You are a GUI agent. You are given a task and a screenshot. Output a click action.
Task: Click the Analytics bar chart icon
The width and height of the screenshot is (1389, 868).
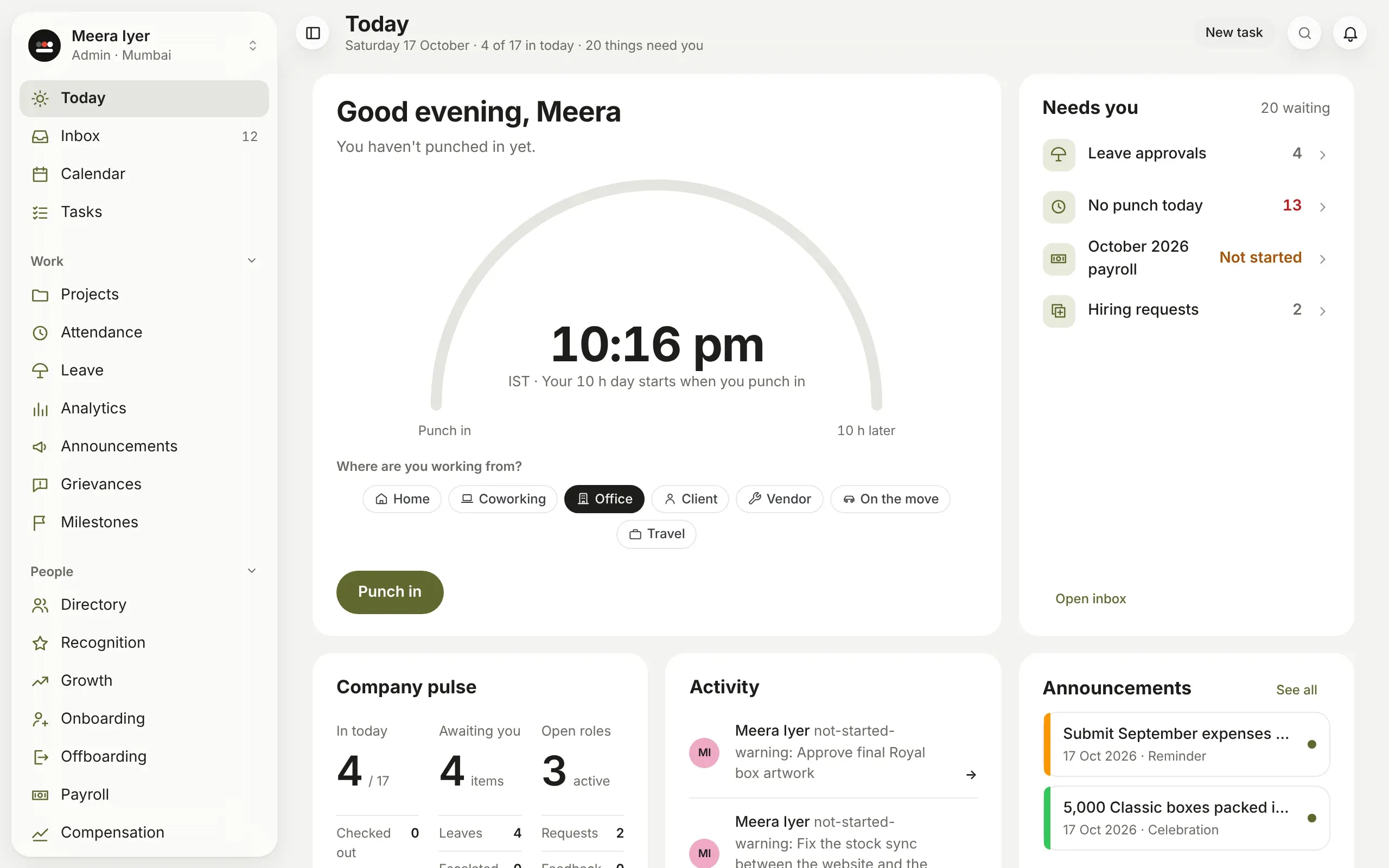coord(40,409)
